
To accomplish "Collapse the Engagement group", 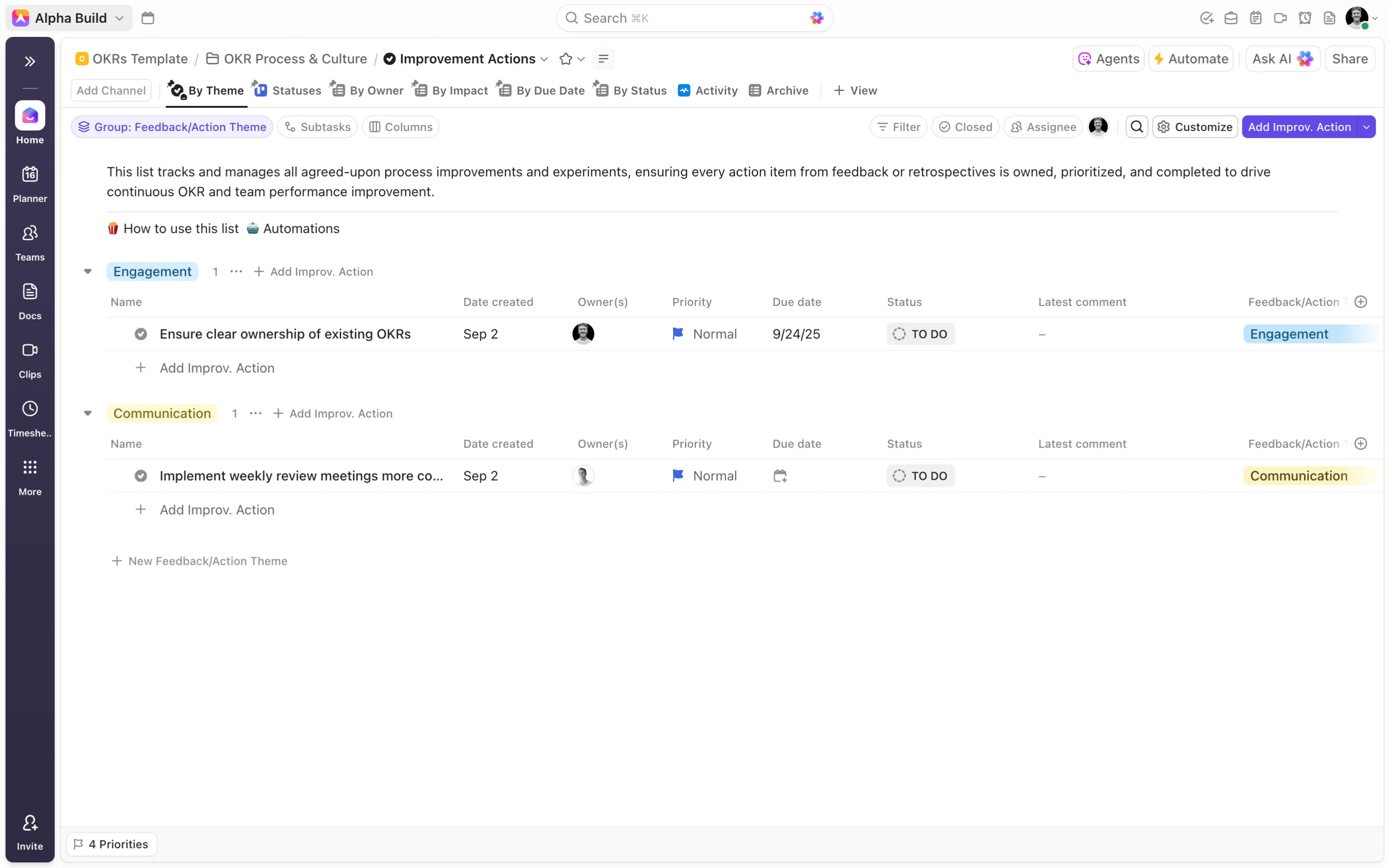I will [88, 272].
